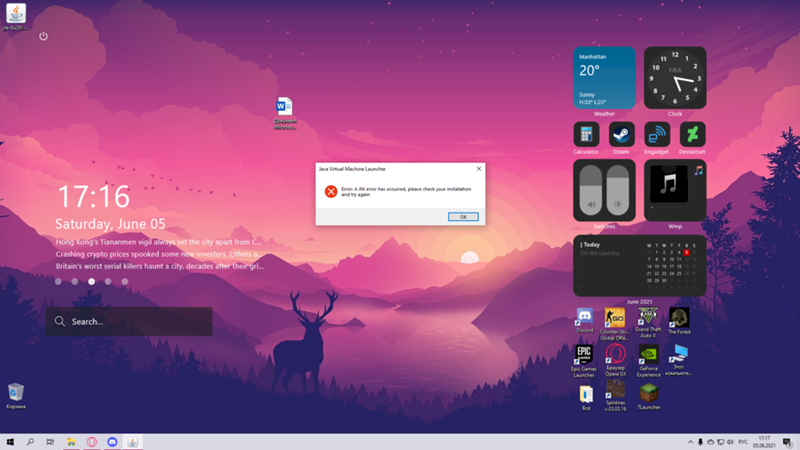Click the Search input field

128,322
